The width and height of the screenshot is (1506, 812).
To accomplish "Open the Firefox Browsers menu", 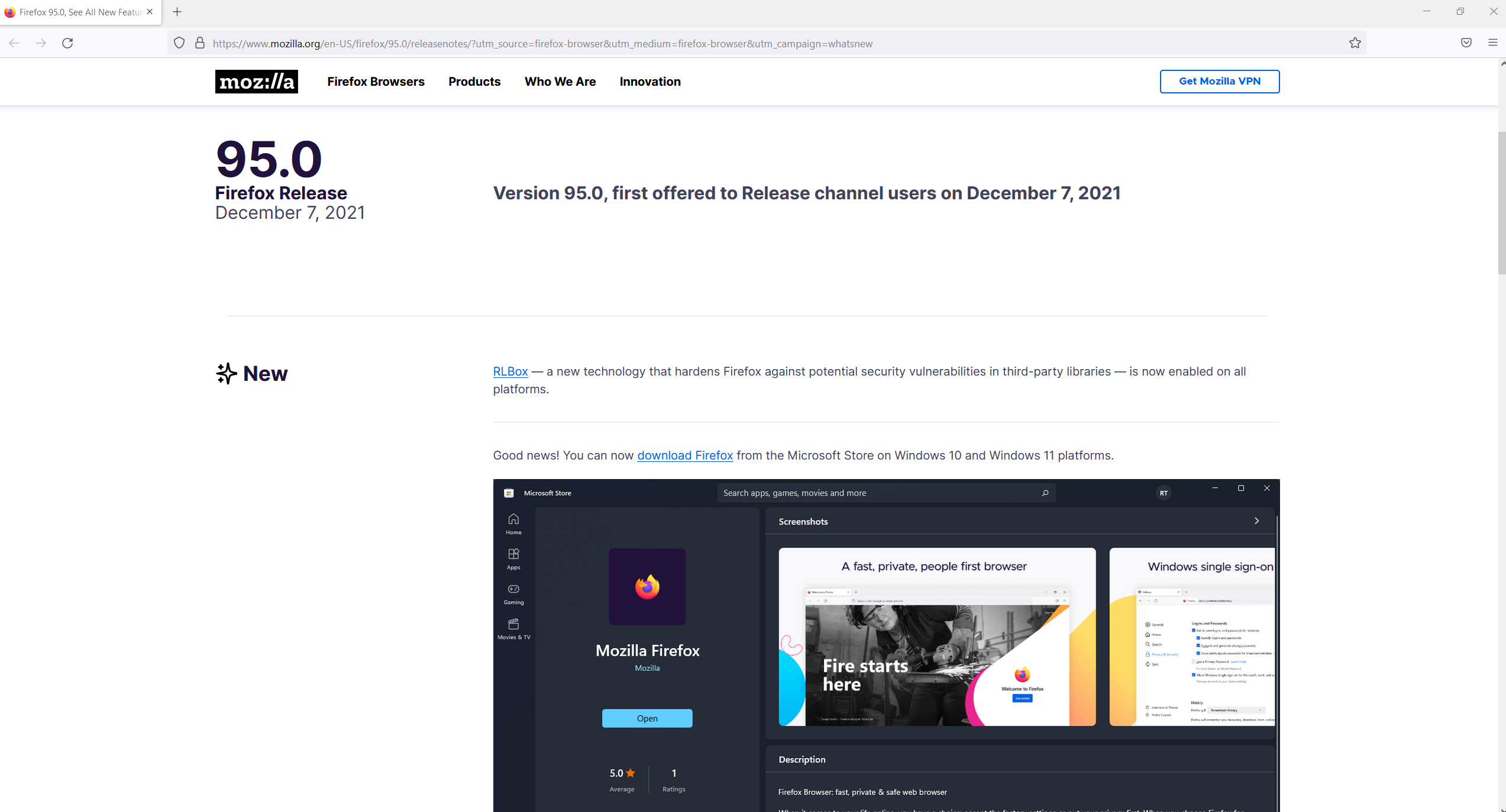I will point(376,82).
